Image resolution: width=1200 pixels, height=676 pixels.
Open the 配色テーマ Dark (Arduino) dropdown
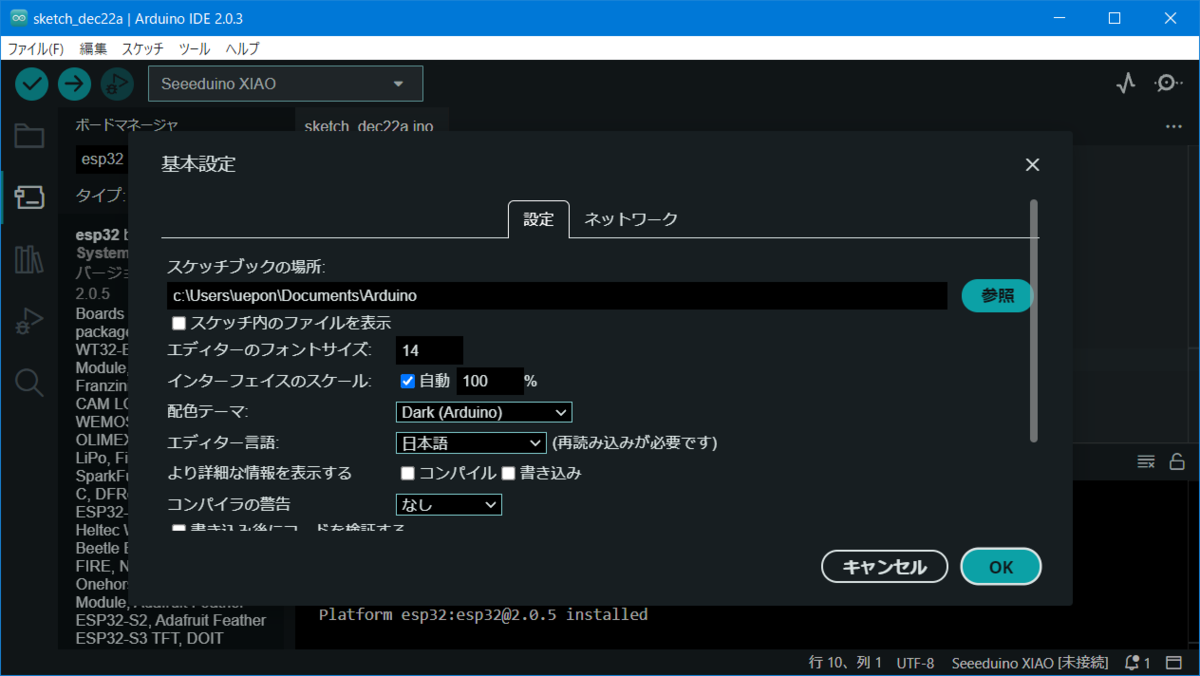click(x=484, y=412)
